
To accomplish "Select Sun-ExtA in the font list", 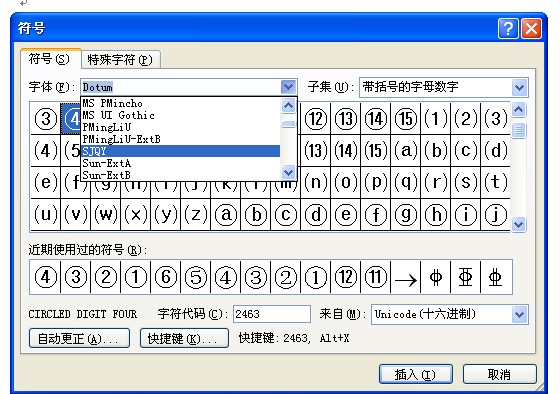I will (x=180, y=163).
